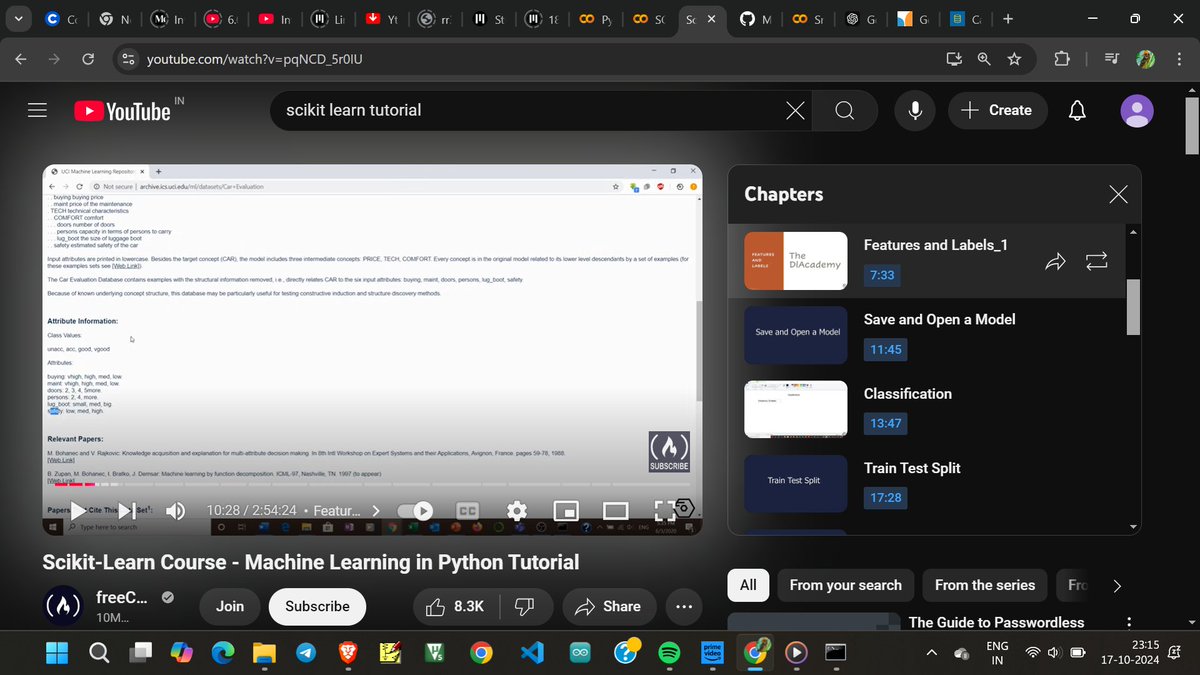Screen dimensions: 1200x675
Task: Close the Chapters panel
Action: 1119,194
